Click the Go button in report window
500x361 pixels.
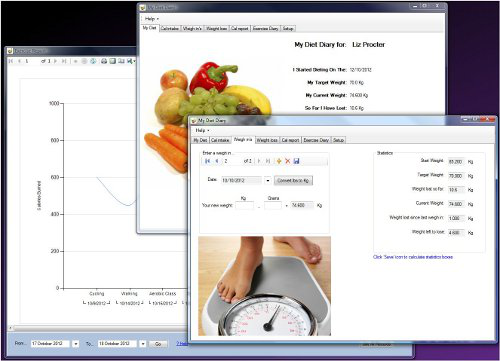click(158, 344)
